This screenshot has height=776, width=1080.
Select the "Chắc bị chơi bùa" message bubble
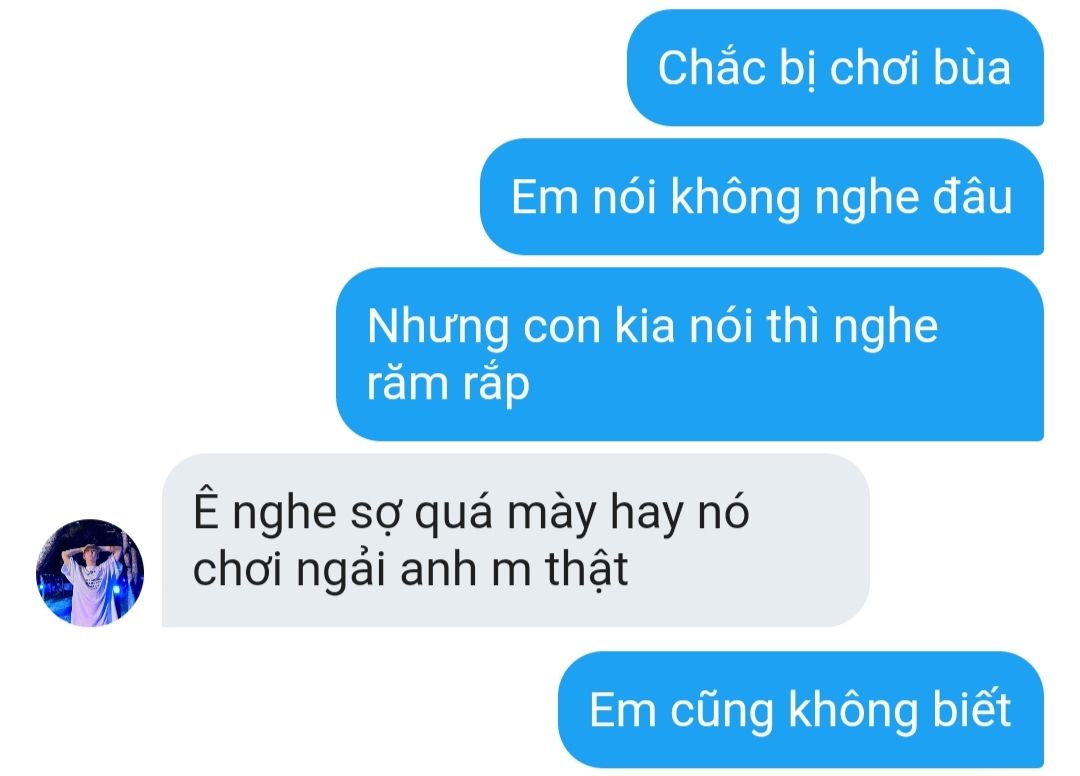(x=835, y=67)
